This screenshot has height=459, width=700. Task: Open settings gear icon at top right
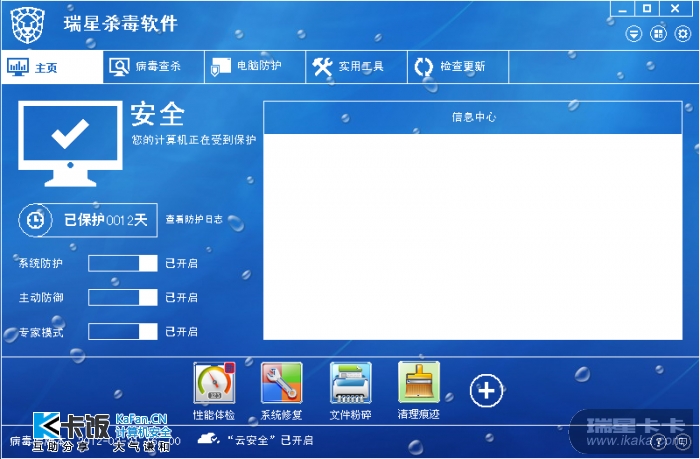(x=683, y=34)
